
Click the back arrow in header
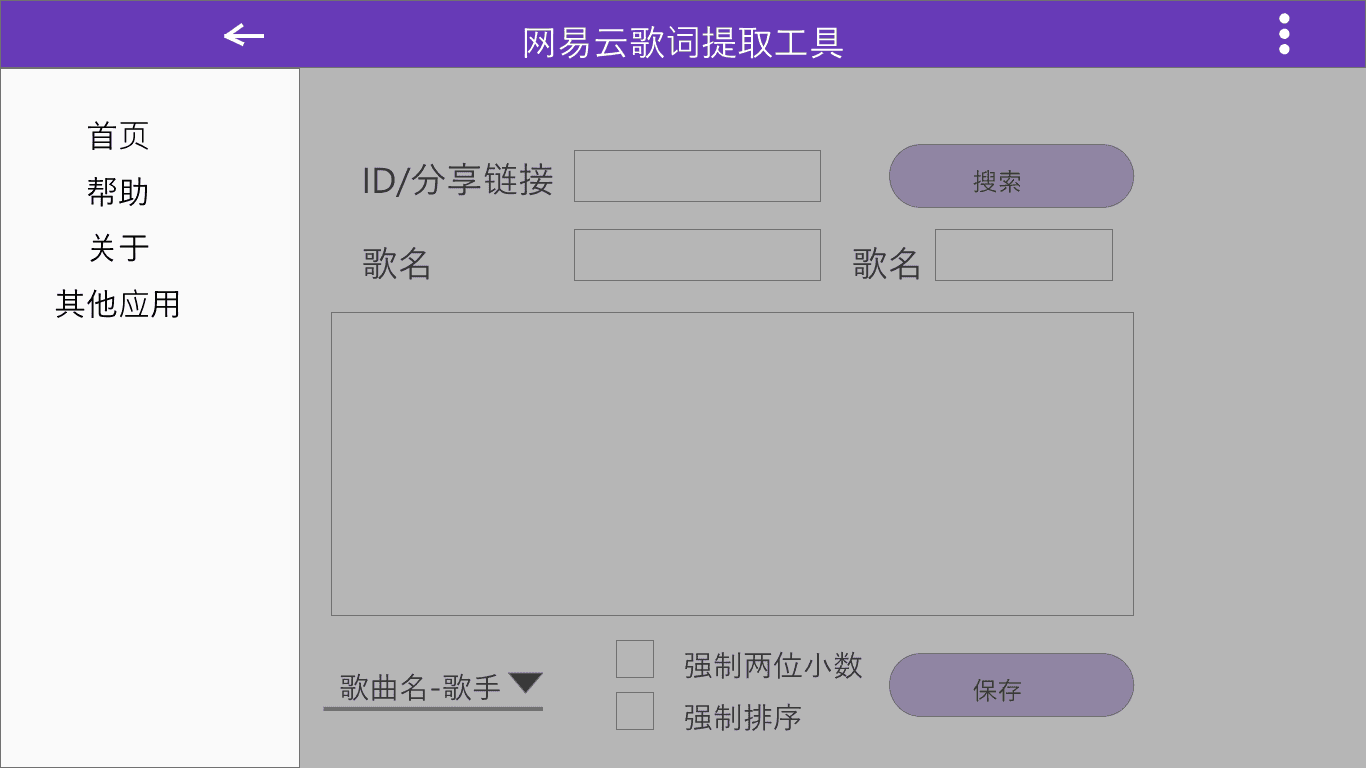click(244, 36)
